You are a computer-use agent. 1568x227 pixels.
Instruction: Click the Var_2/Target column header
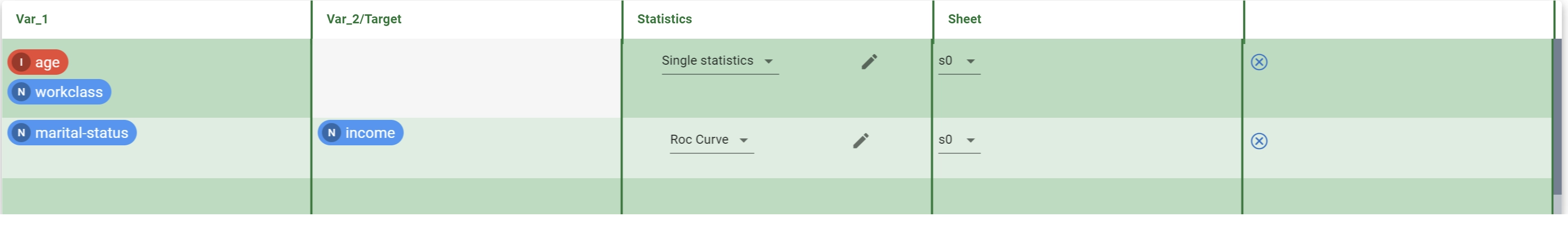[363, 20]
